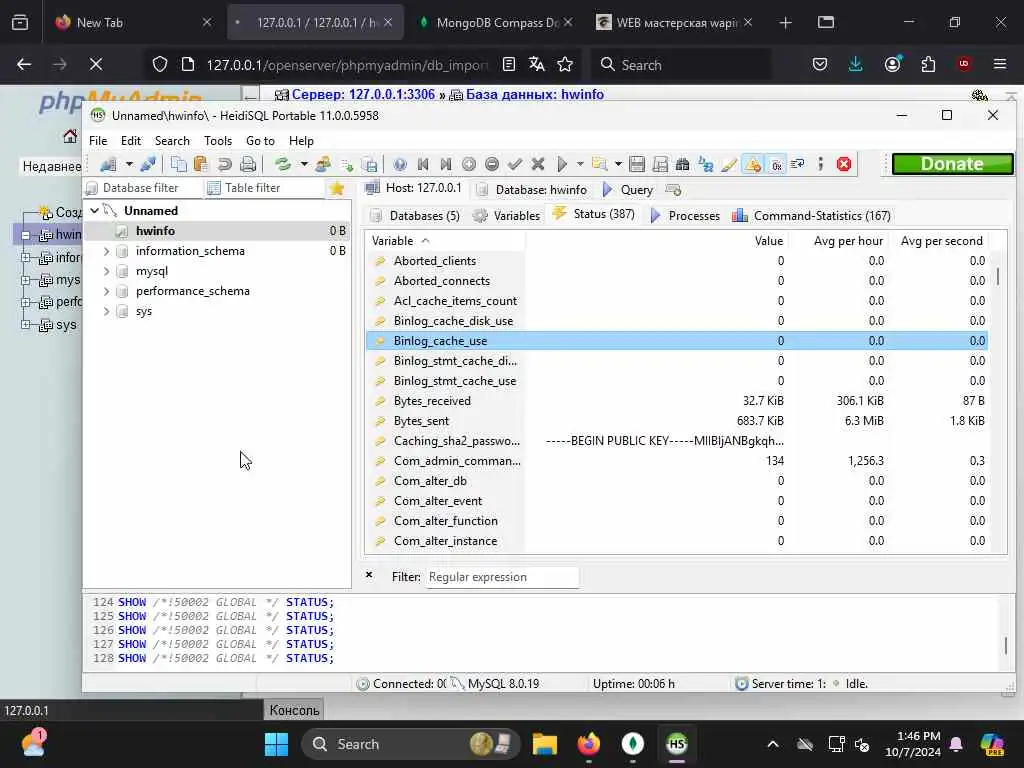Click the Undo arrow icon
Screen dimensions: 1024x768
point(224,164)
